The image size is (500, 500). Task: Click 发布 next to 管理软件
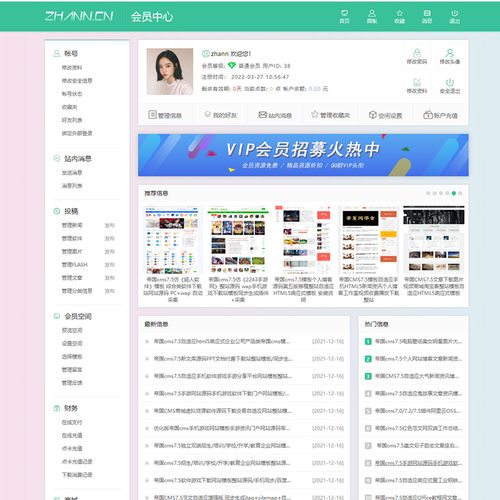tap(109, 238)
